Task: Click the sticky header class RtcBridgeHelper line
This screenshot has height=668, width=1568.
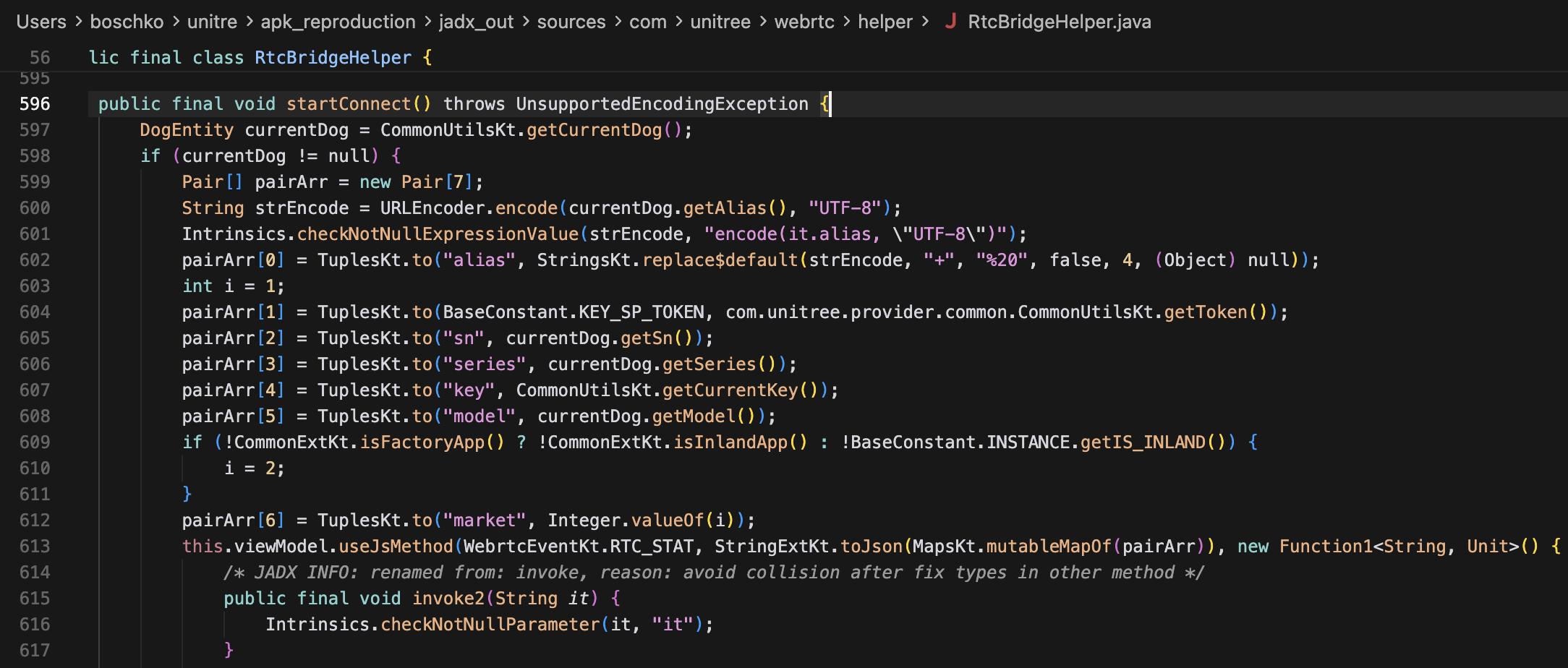Action: (260, 57)
